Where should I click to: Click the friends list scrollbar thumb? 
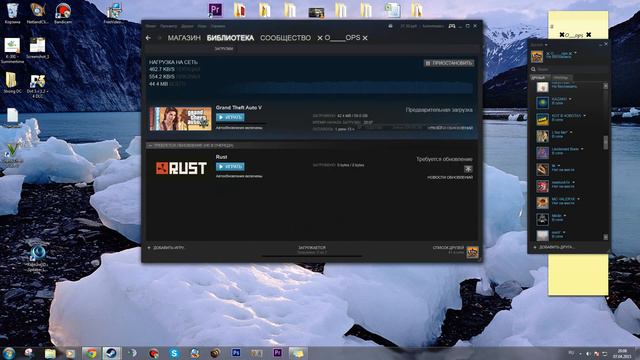point(605,143)
